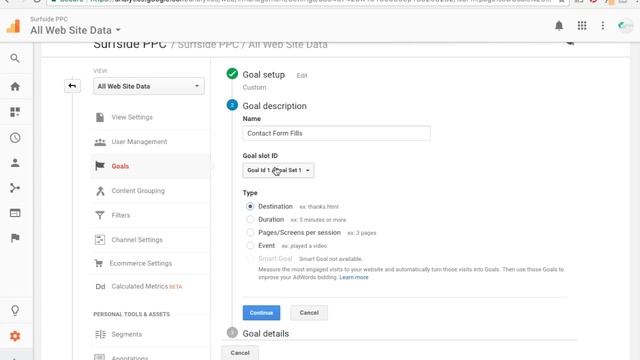The width and height of the screenshot is (640, 360).
Task: Open Discover lightbulb icon
Action: [x=15, y=310]
